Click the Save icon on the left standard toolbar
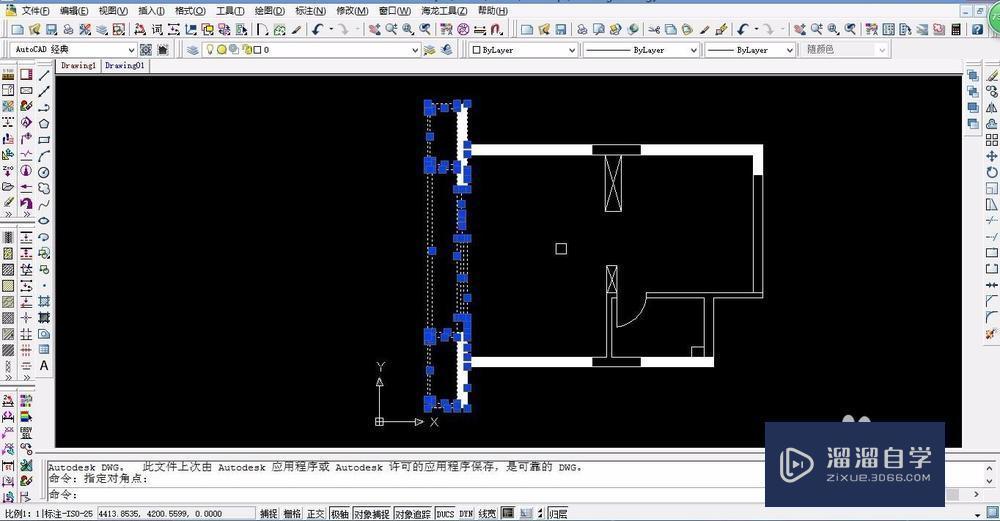This screenshot has height=521, width=1000. (52, 29)
